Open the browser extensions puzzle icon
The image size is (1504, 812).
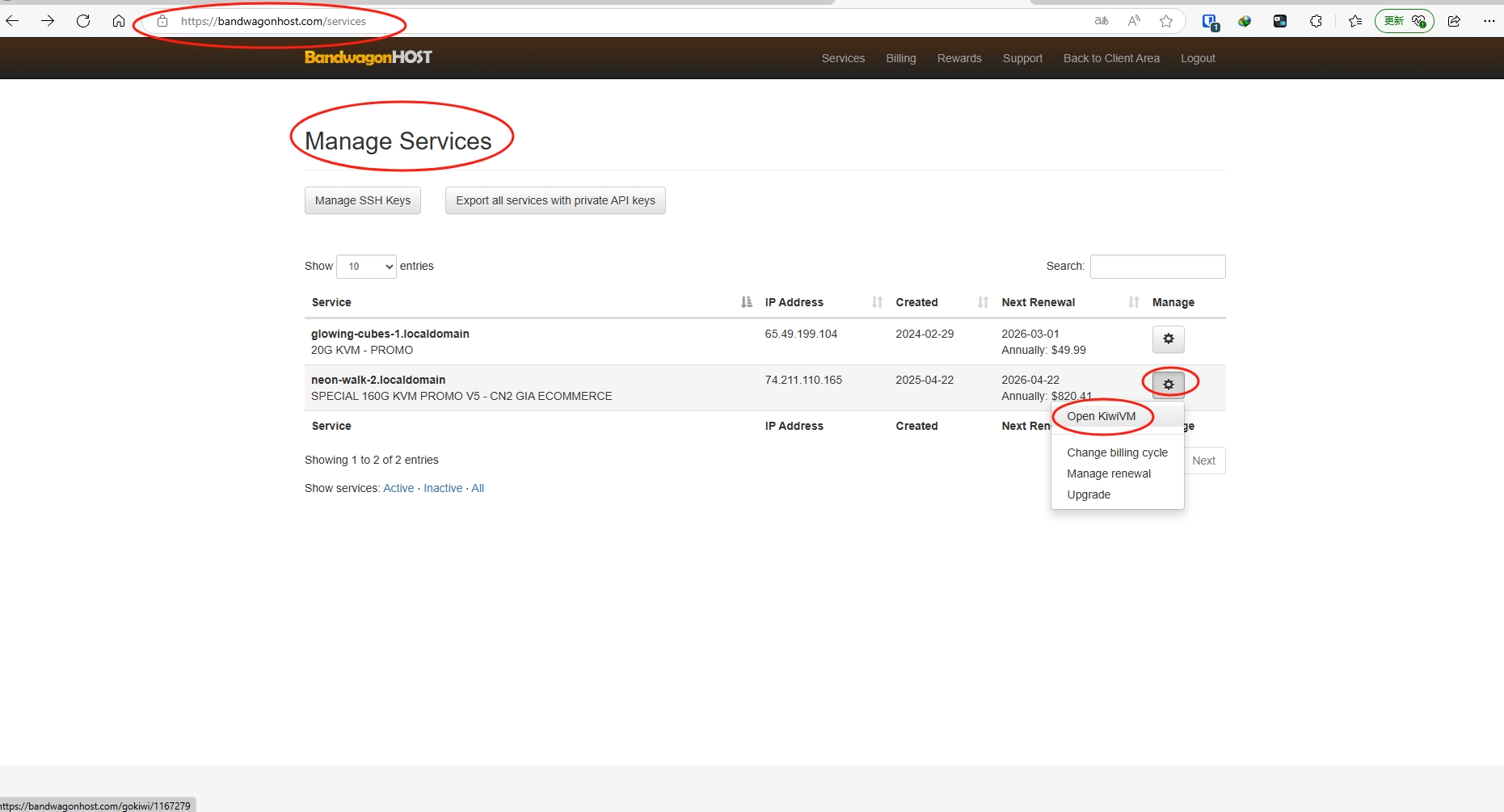tap(1316, 21)
